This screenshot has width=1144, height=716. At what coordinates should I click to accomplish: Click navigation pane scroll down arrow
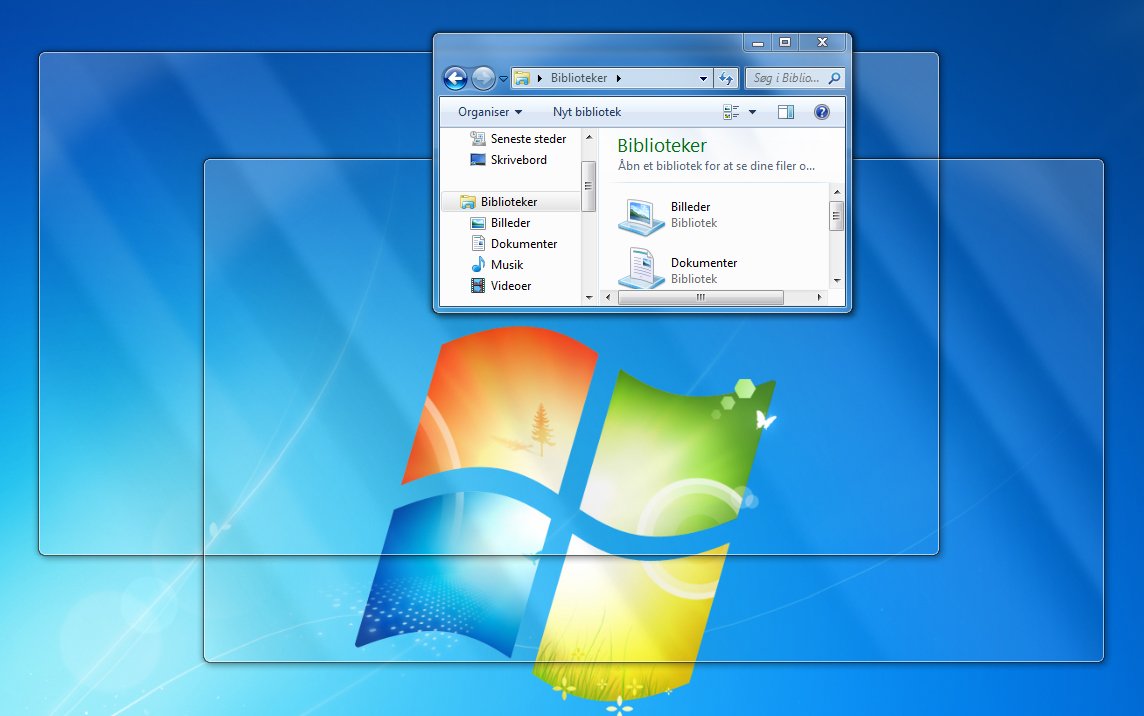pyautogui.click(x=589, y=298)
